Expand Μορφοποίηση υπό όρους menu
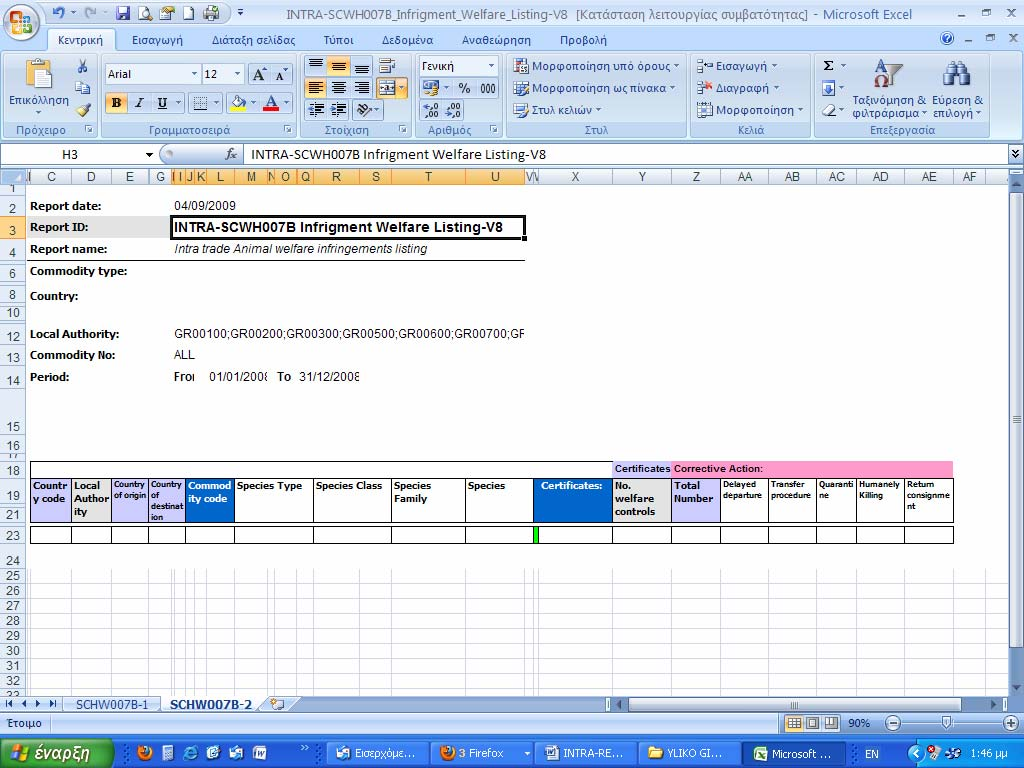The image size is (1024, 768). (x=596, y=65)
